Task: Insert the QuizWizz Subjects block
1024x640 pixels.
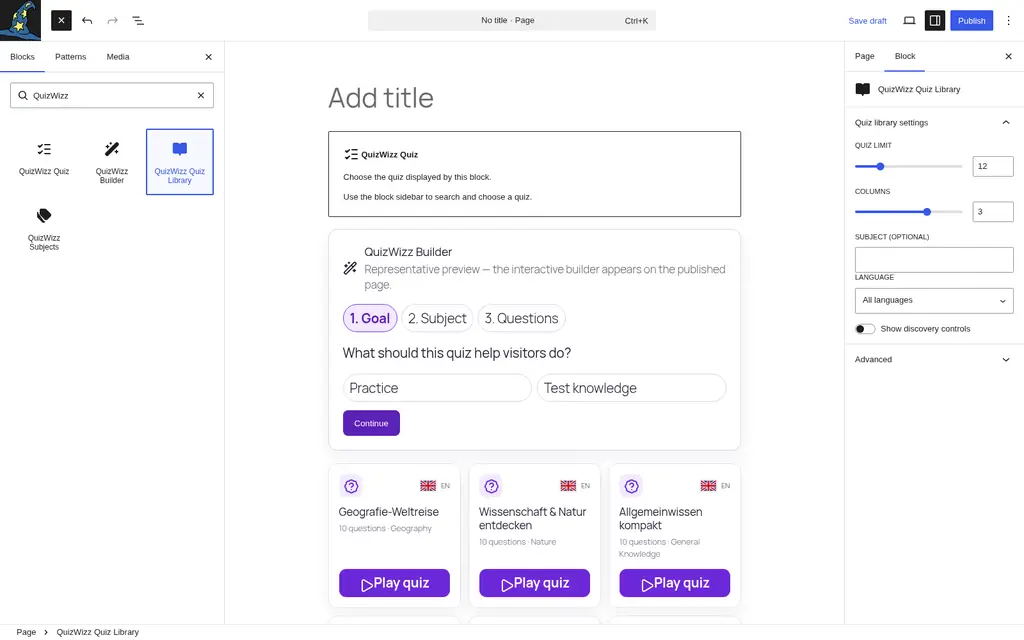Action: click(44, 229)
